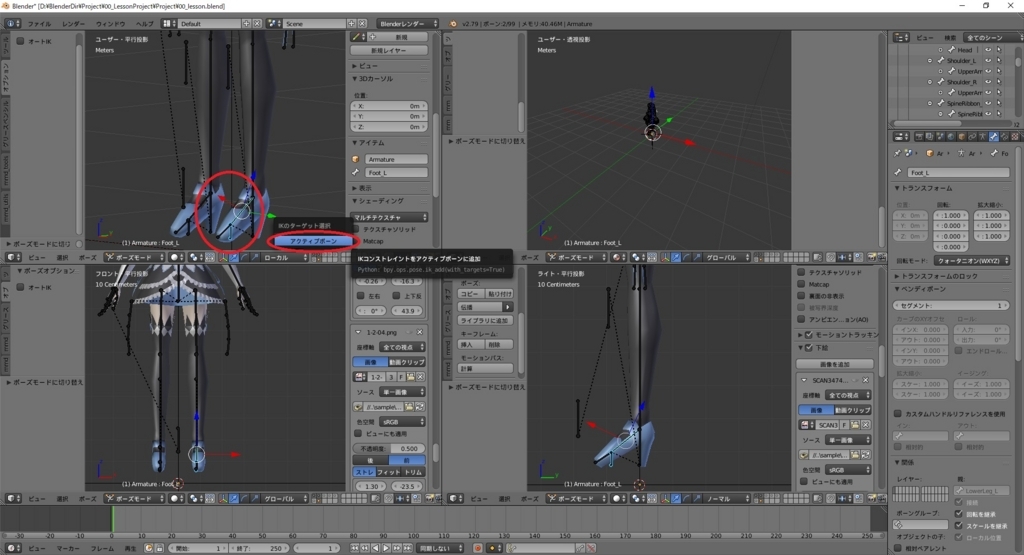Toggle selectability of the Shoulder_R bone
Screen dimensions: 1024x555
click(999, 82)
